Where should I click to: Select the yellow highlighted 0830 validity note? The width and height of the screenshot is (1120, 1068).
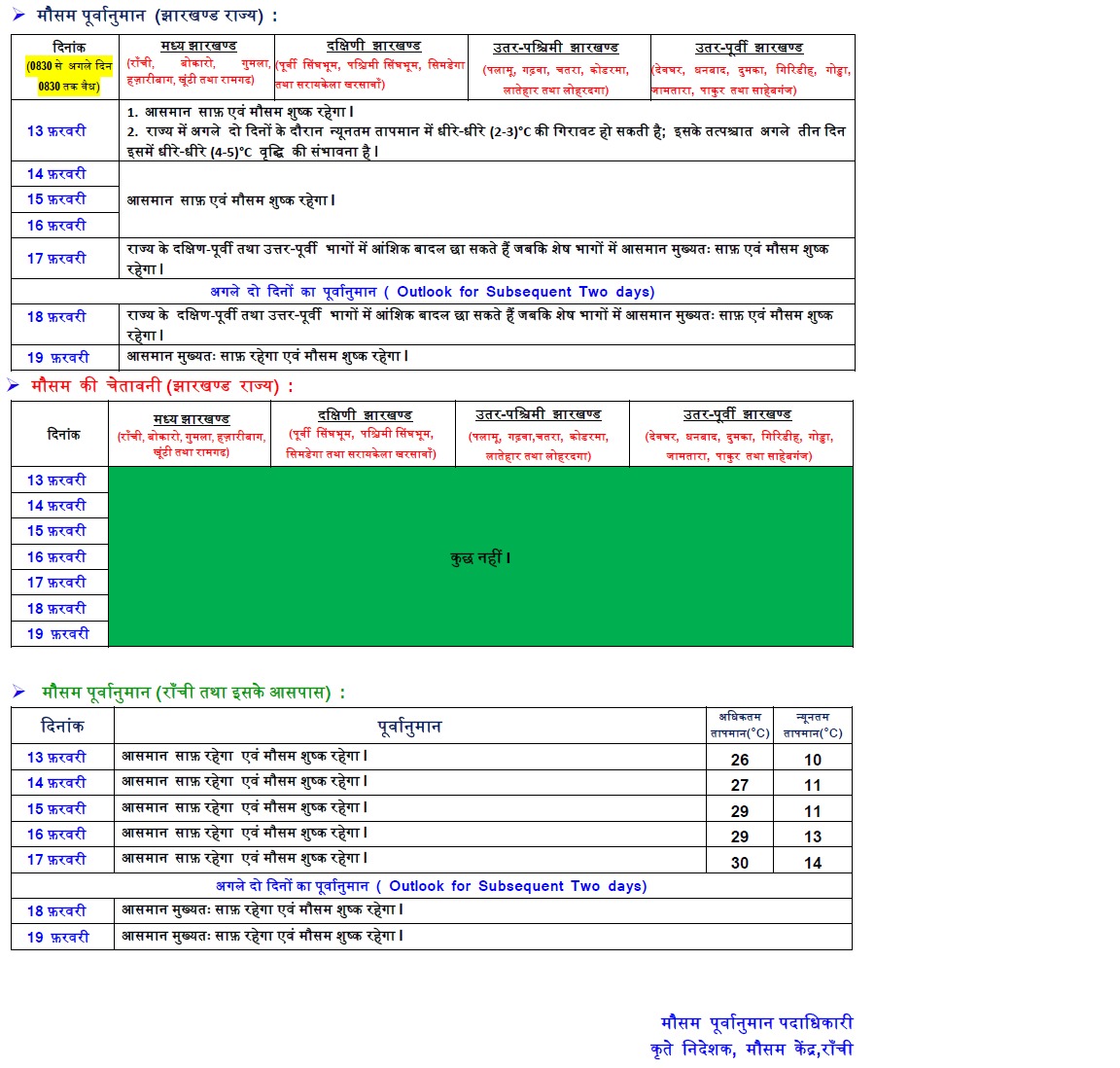69,76
